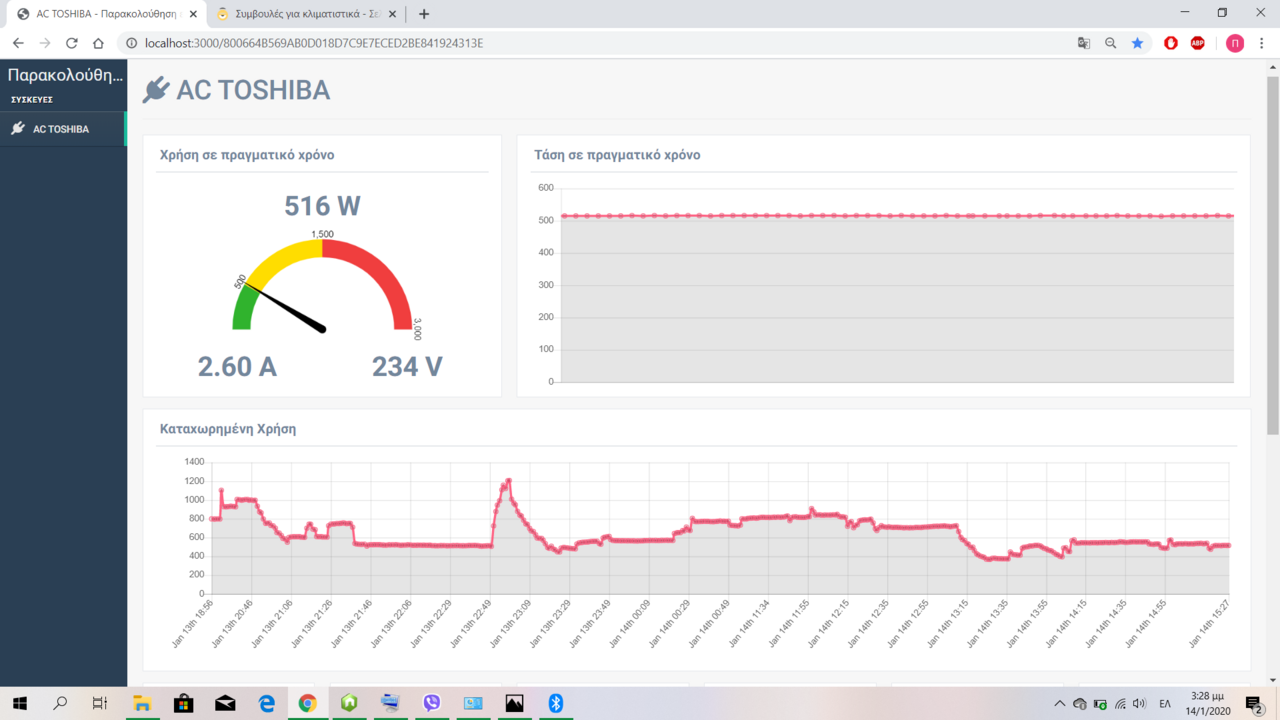Open the Viber app on taskbar
Image resolution: width=1280 pixels, height=720 pixels.
point(432,704)
